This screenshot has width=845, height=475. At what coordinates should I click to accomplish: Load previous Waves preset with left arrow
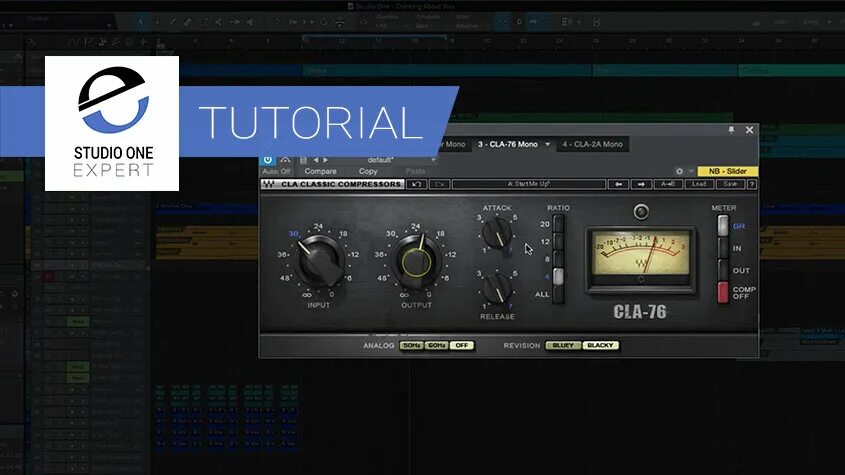coord(618,184)
